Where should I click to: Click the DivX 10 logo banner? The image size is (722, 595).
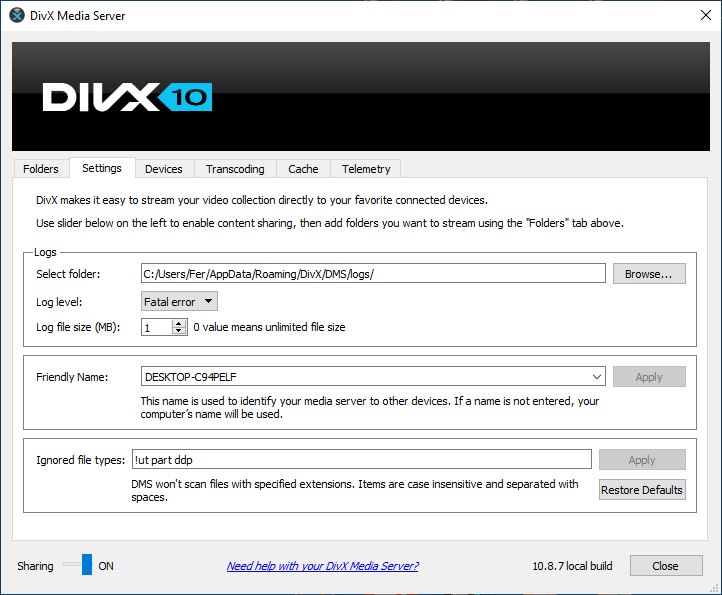click(361, 97)
